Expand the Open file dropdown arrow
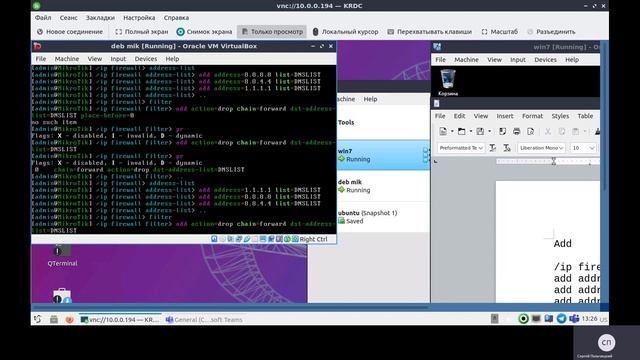The height and width of the screenshot is (360, 640). (471, 131)
